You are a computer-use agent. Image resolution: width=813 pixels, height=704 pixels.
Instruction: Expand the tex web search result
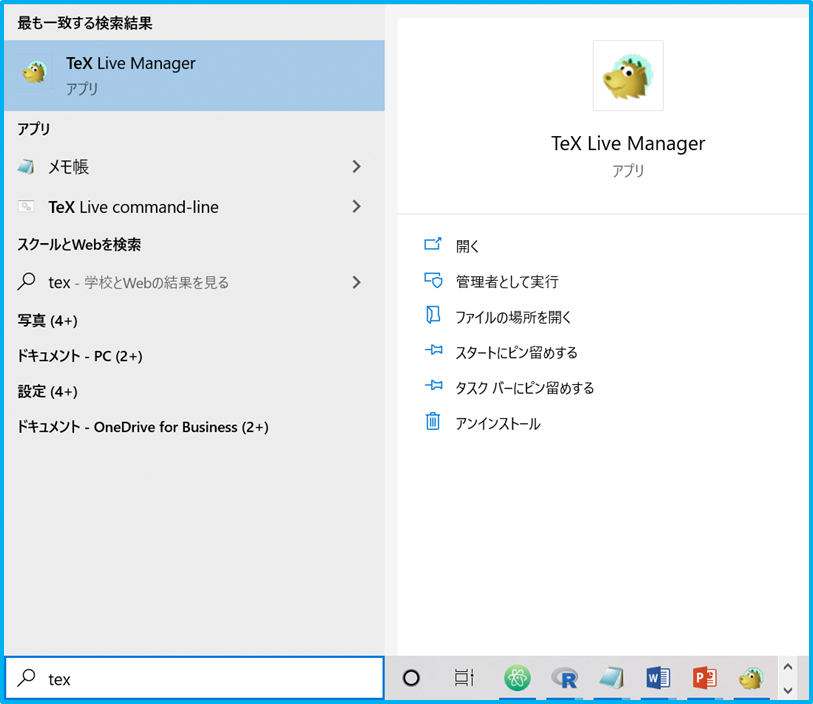(x=357, y=283)
